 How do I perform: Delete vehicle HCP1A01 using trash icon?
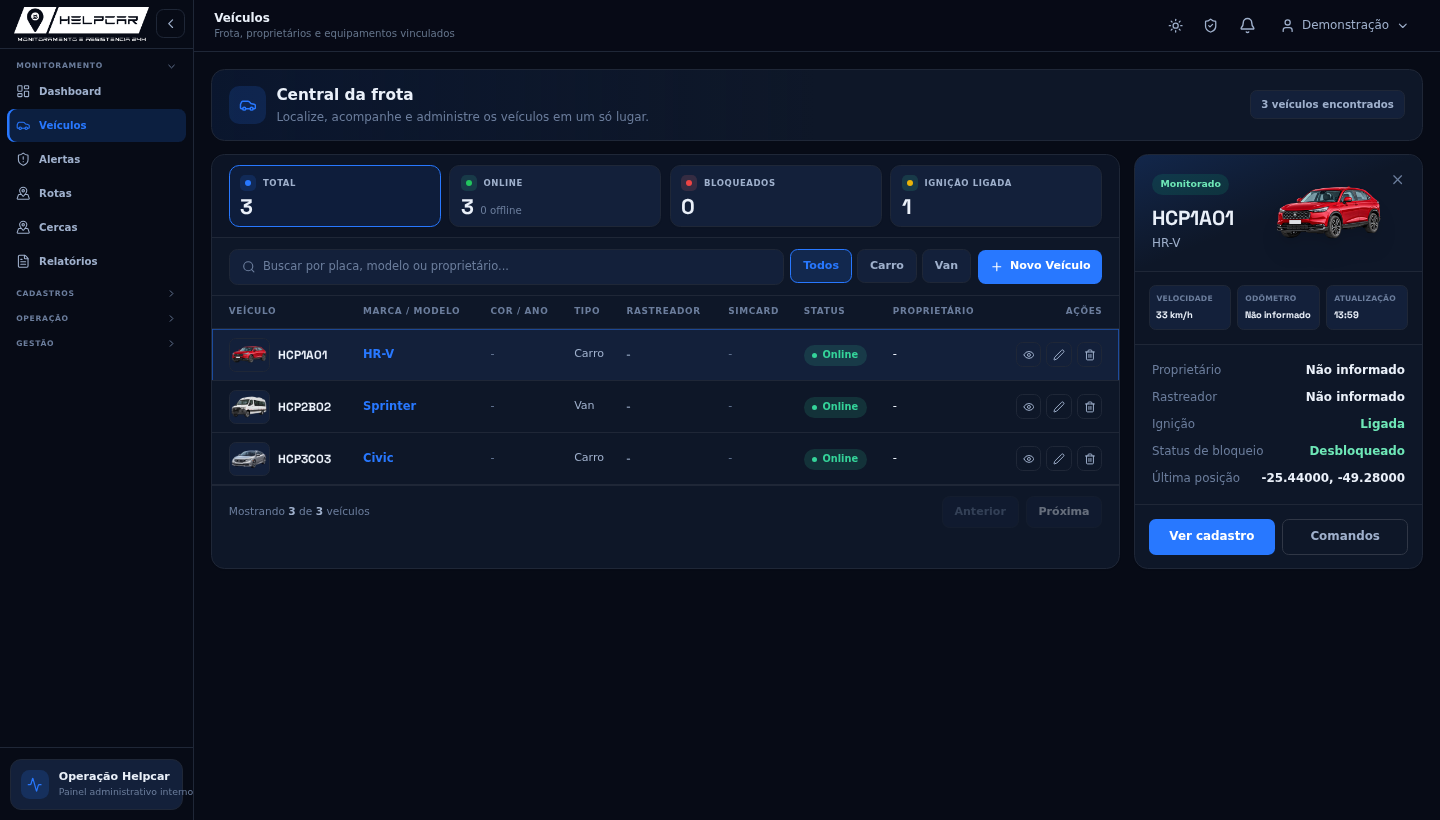click(x=1090, y=355)
